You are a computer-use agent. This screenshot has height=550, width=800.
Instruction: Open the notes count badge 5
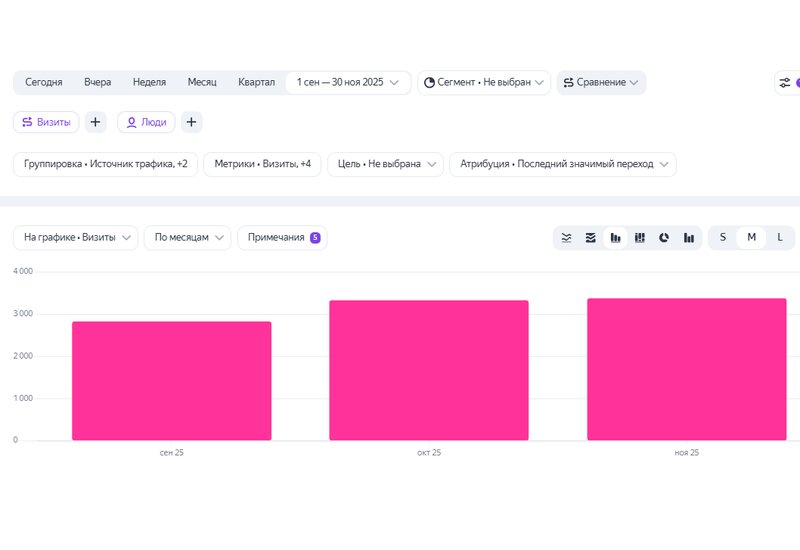pos(315,238)
